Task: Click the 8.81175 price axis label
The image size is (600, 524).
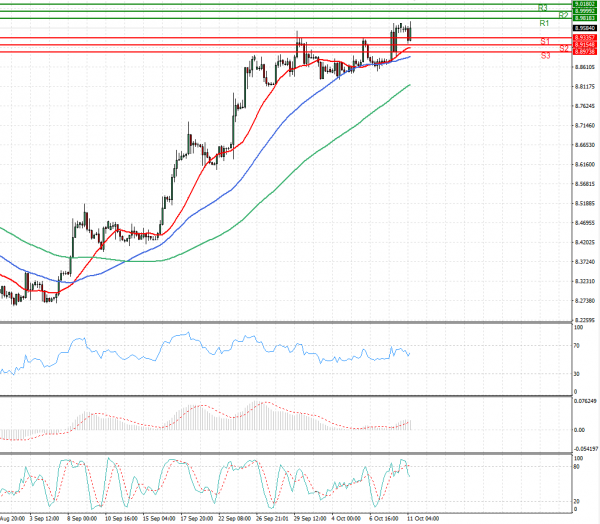Action: (585, 87)
